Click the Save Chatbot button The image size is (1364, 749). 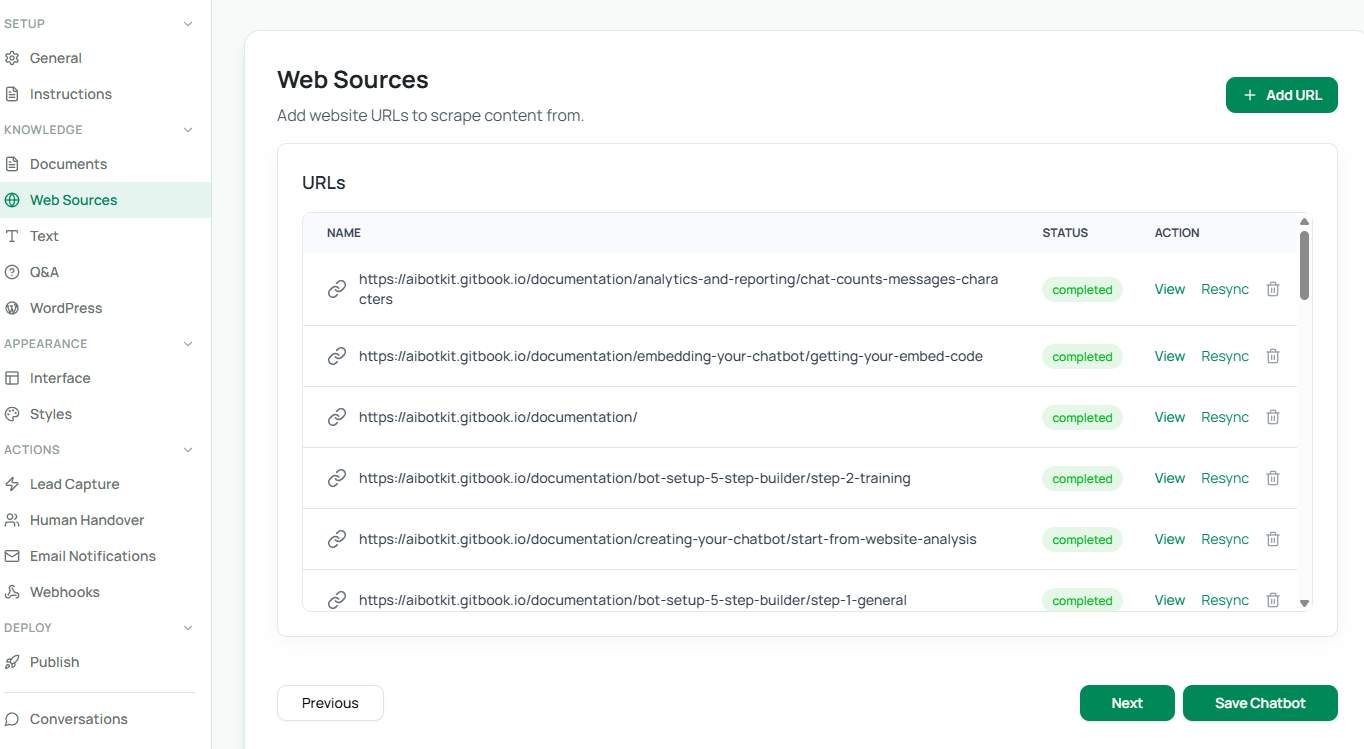tap(1259, 703)
